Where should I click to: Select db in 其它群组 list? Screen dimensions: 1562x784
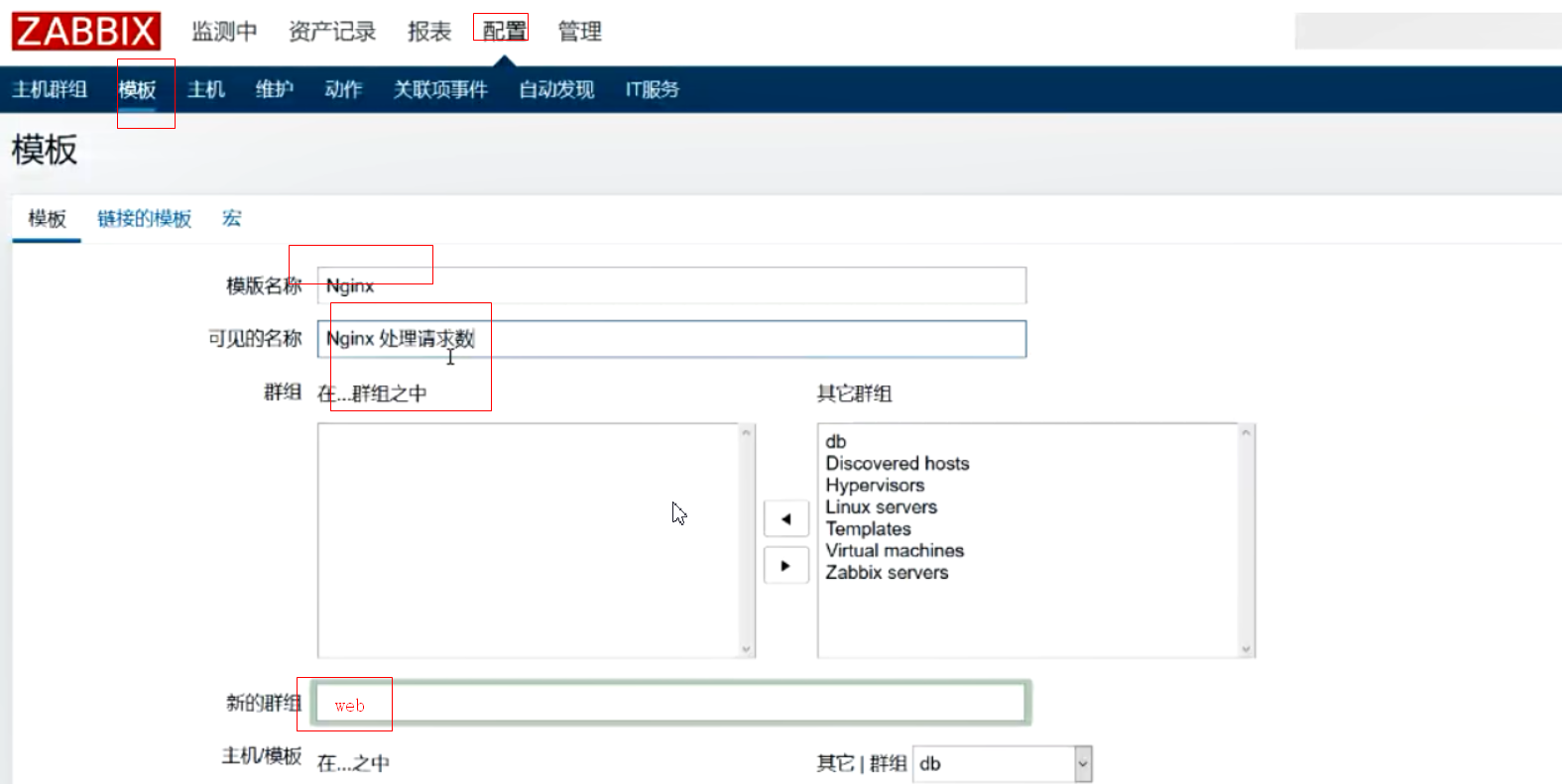[836, 441]
